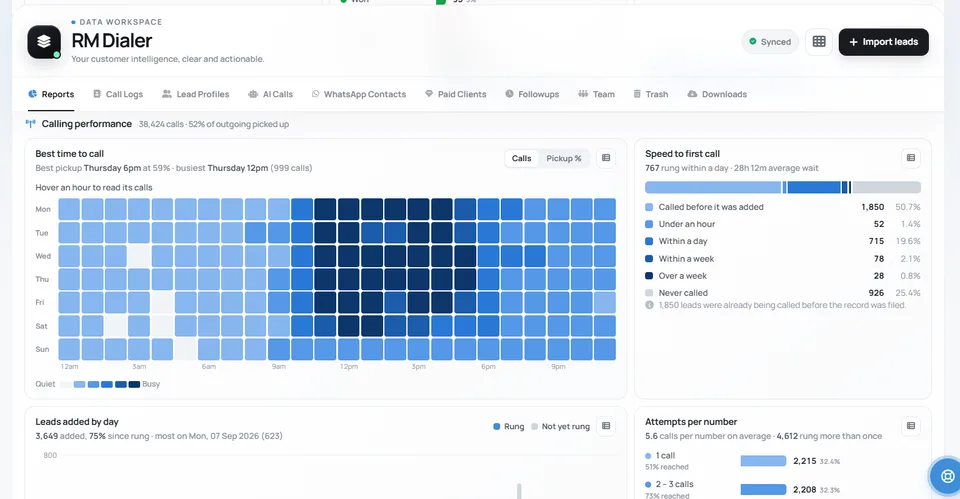
Task: Click the Synced status pill
Action: (x=770, y=42)
